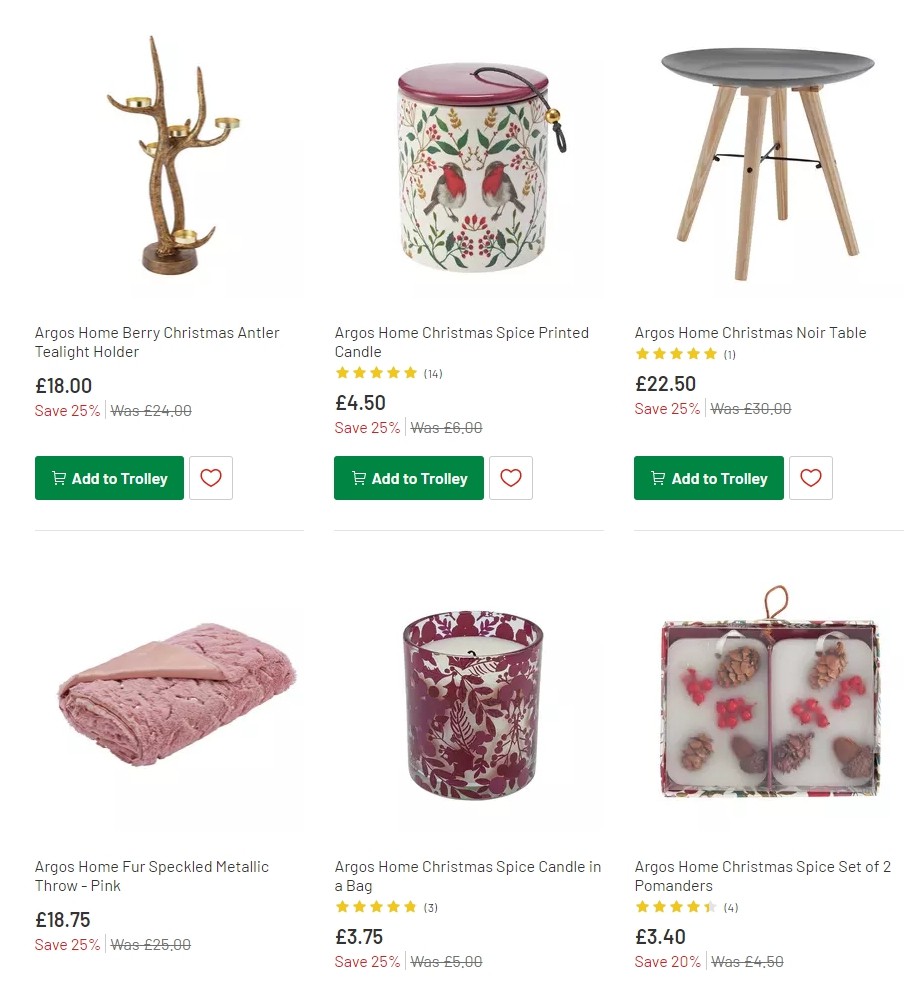Favourite the Christmas Spice Printed Candle
The image size is (915, 983).
click(x=510, y=478)
